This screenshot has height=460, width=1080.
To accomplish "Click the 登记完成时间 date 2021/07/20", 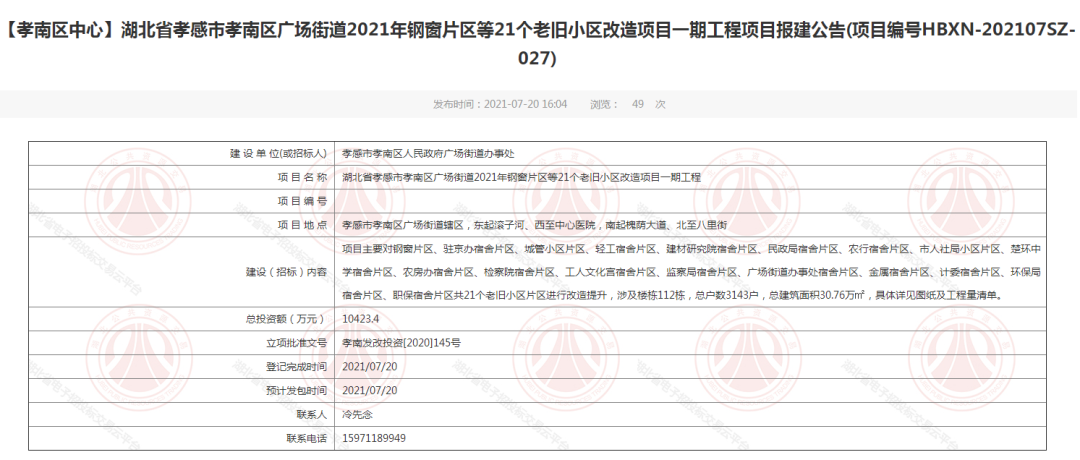I will [369, 366].
